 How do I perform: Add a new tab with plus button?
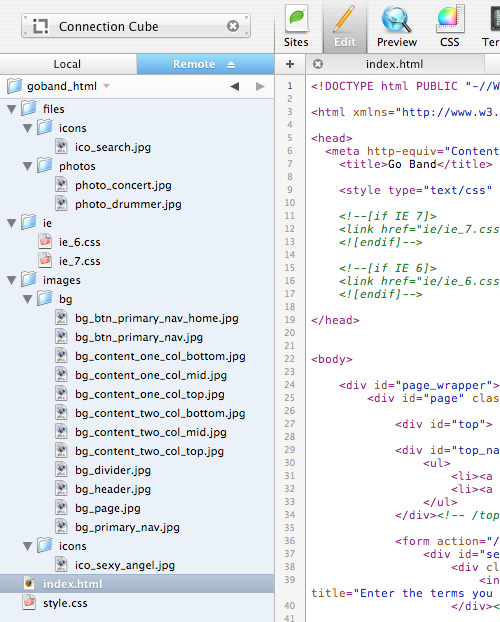click(x=290, y=64)
